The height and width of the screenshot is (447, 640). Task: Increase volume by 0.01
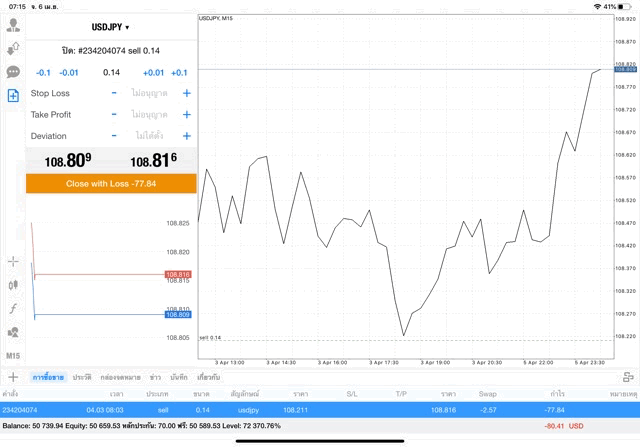point(153,73)
